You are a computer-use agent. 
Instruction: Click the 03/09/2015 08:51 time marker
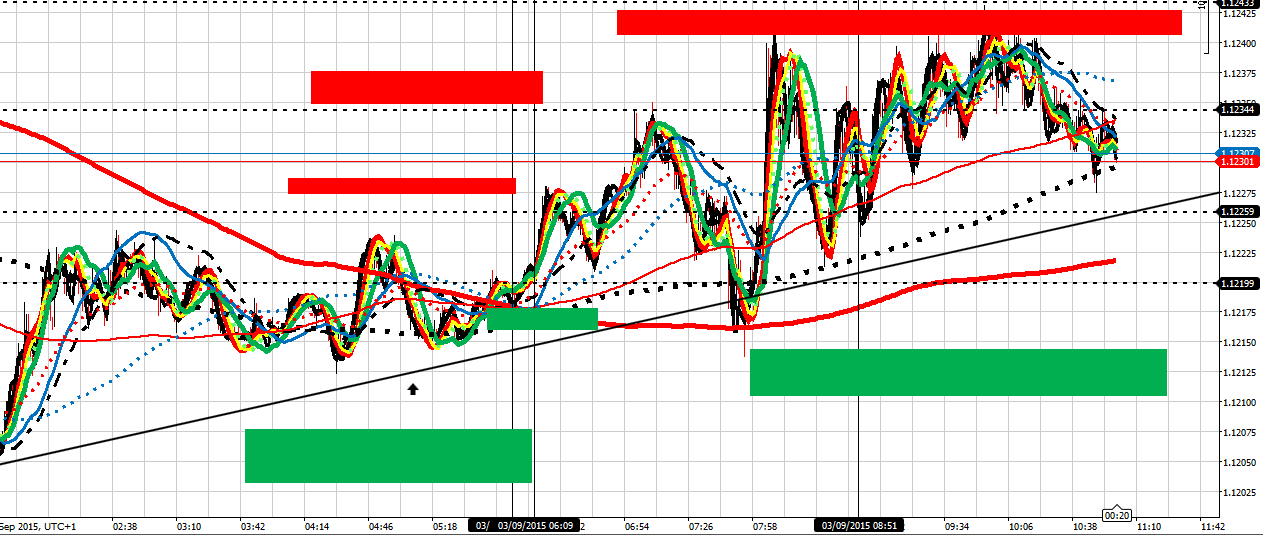858,525
